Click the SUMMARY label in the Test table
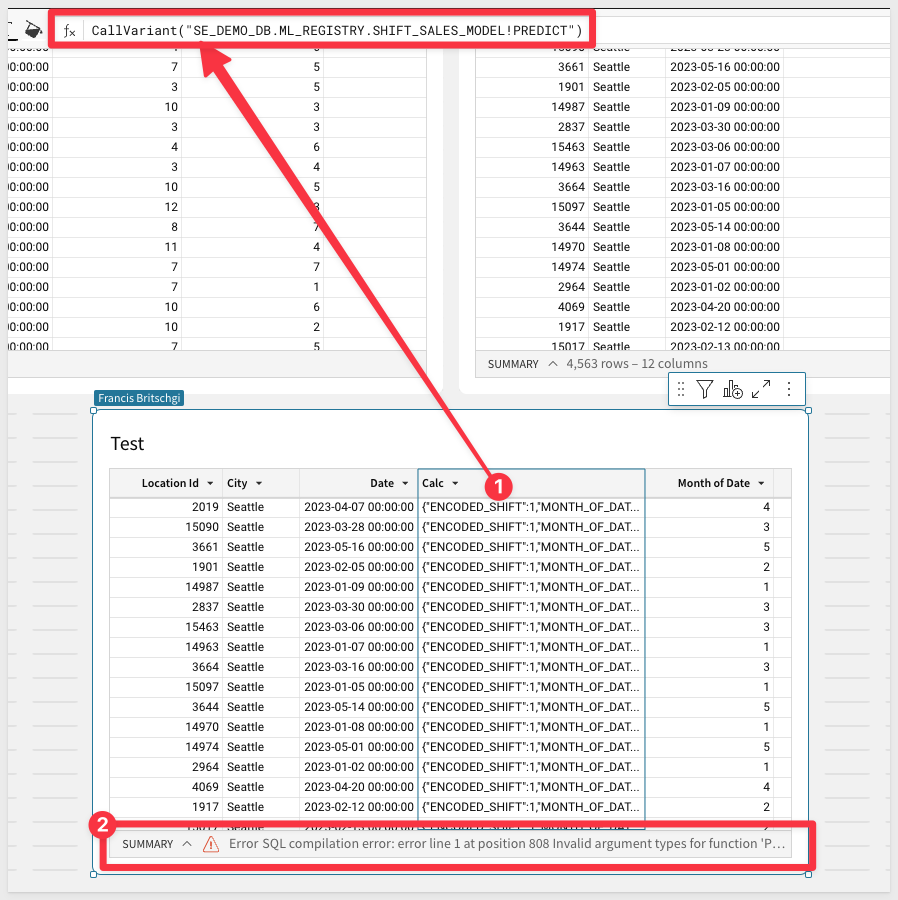Viewport: 898px width, 900px height. [147, 844]
